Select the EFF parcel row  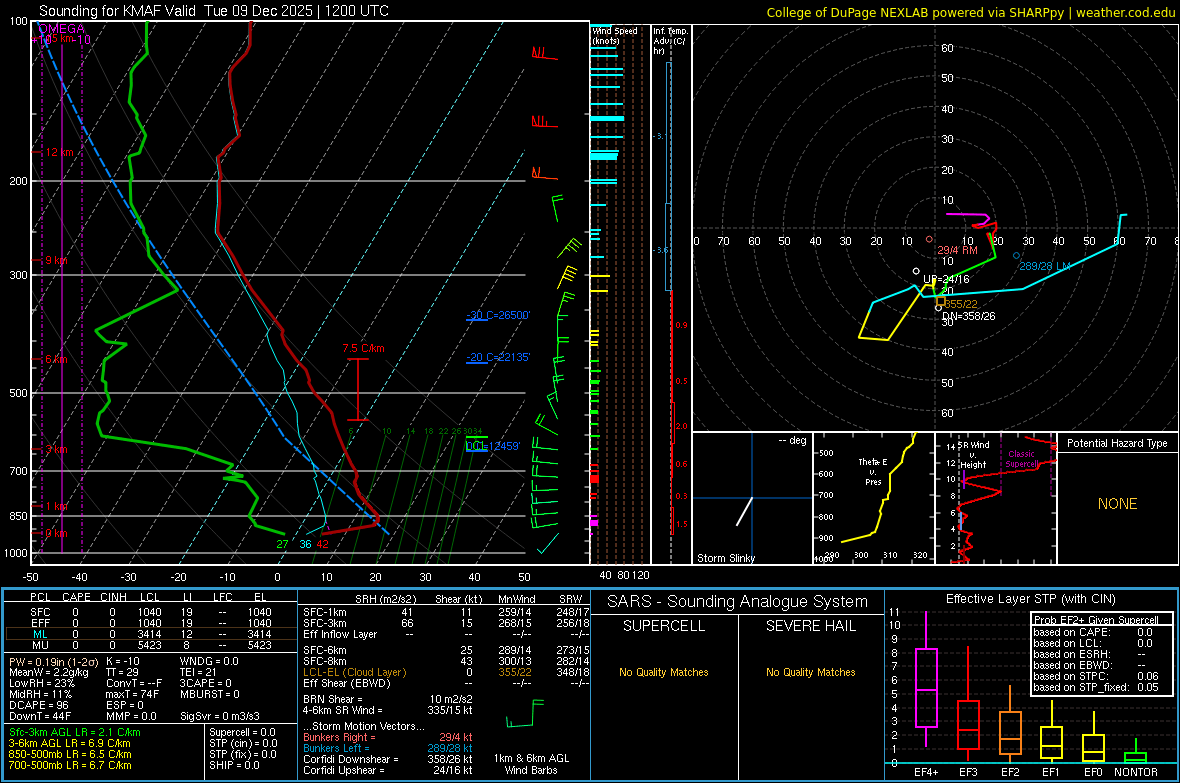151,623
